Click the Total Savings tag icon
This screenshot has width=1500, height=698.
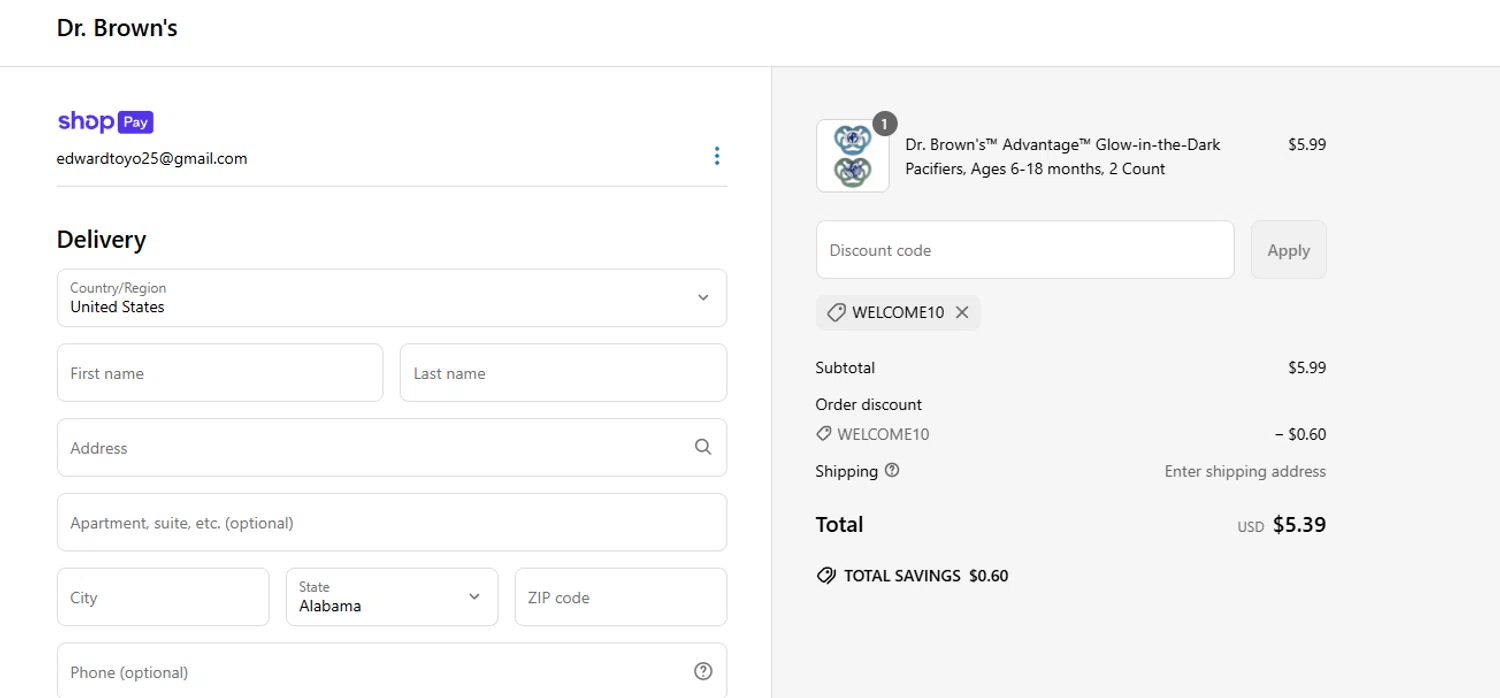click(826, 576)
